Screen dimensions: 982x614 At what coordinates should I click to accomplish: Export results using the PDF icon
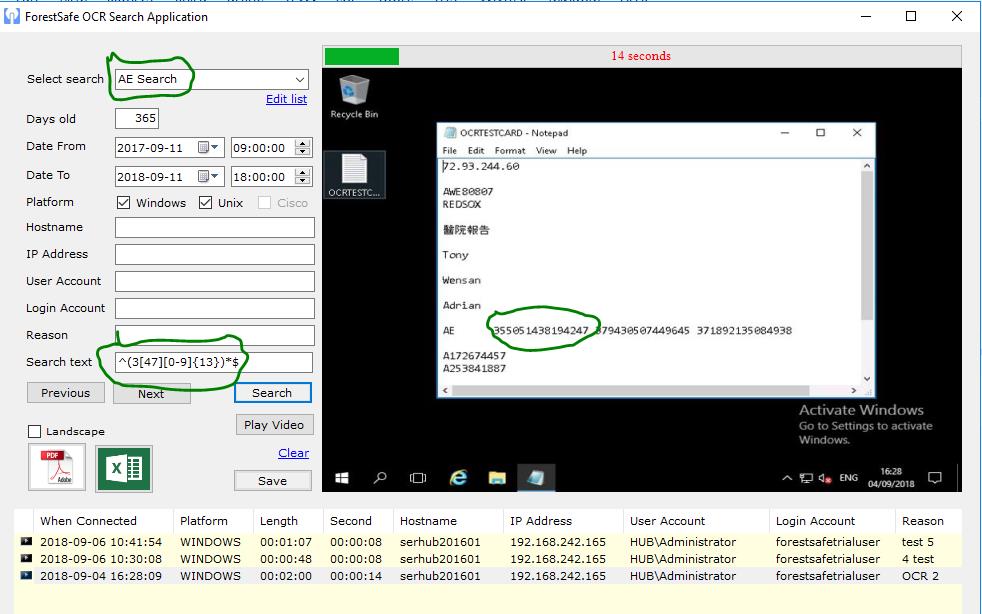57,468
